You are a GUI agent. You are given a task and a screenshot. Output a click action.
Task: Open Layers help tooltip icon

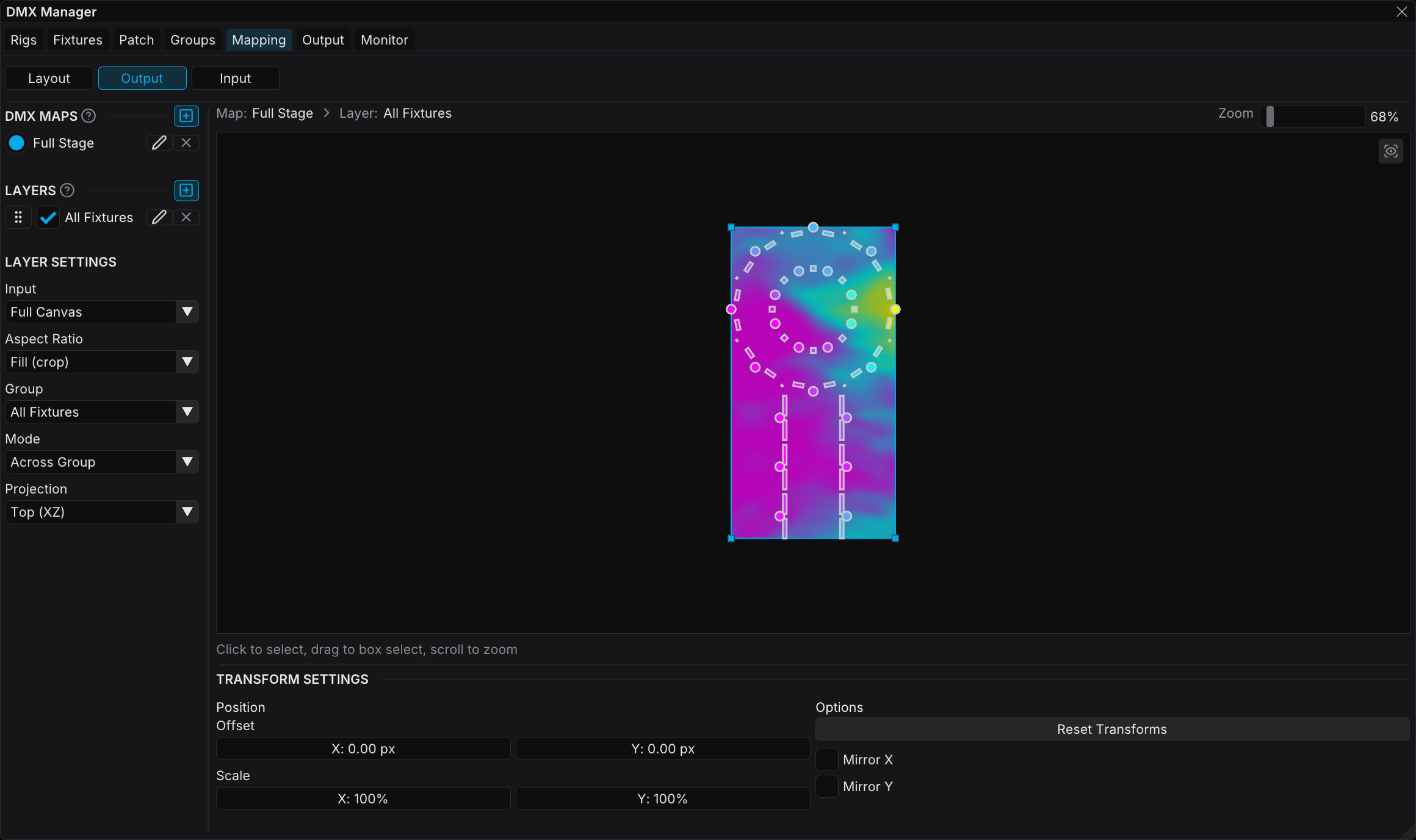point(67,190)
